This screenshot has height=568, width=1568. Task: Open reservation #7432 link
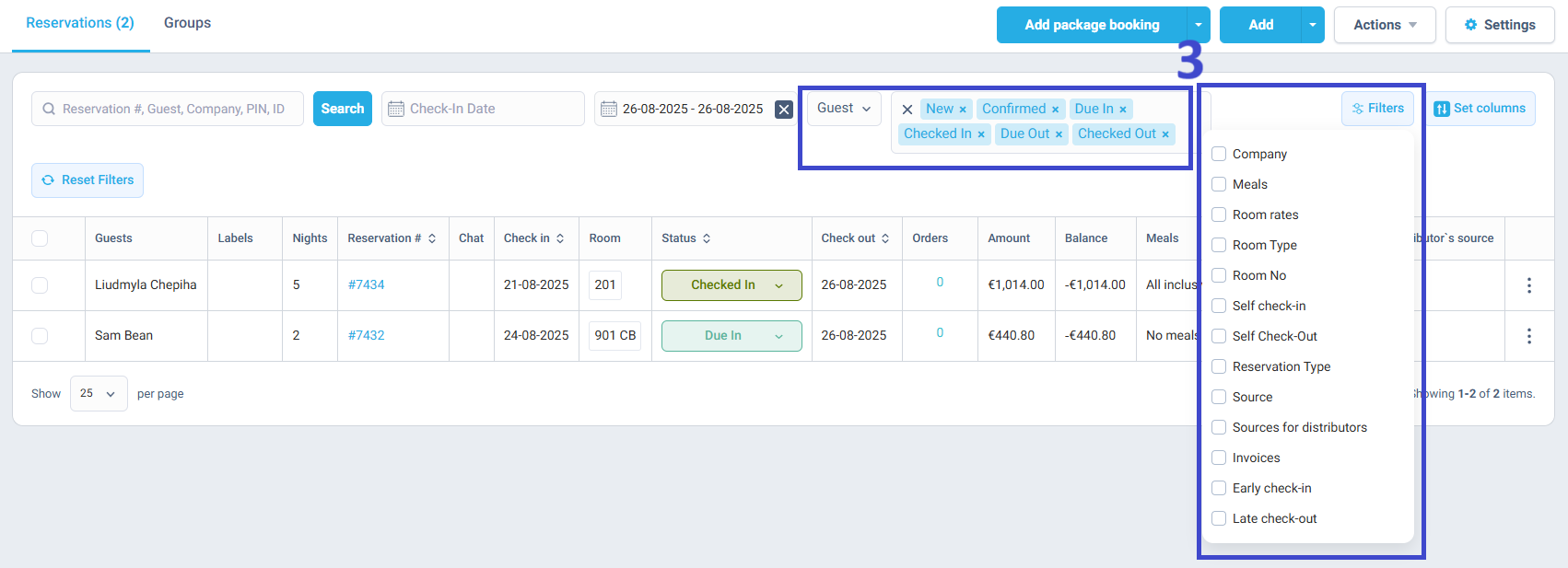(366, 336)
